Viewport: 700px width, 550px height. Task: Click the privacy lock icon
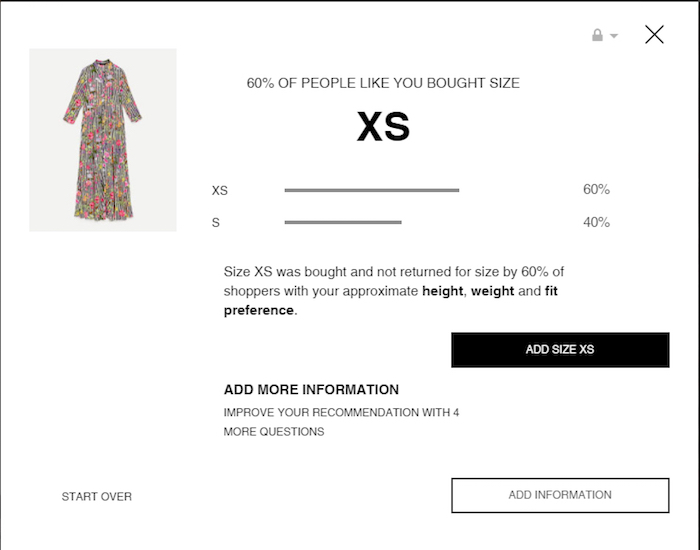597,35
